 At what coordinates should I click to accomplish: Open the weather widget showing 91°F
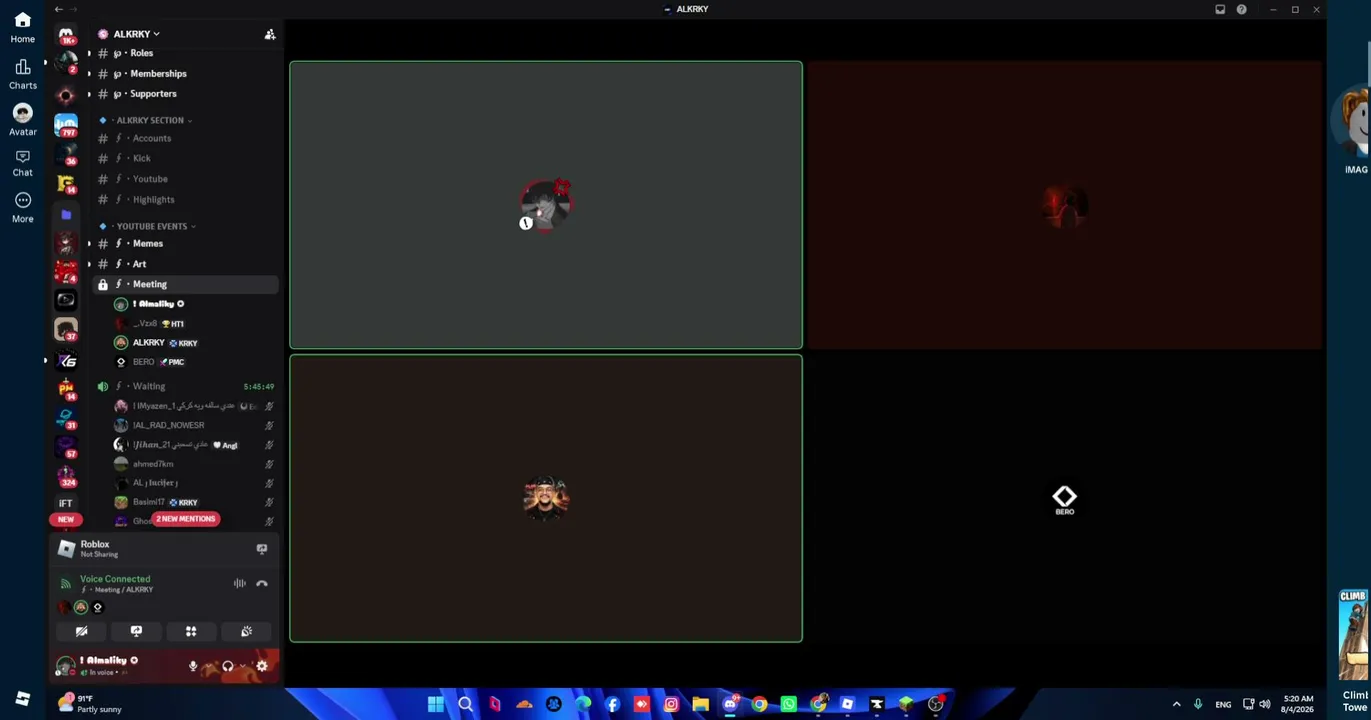89,704
